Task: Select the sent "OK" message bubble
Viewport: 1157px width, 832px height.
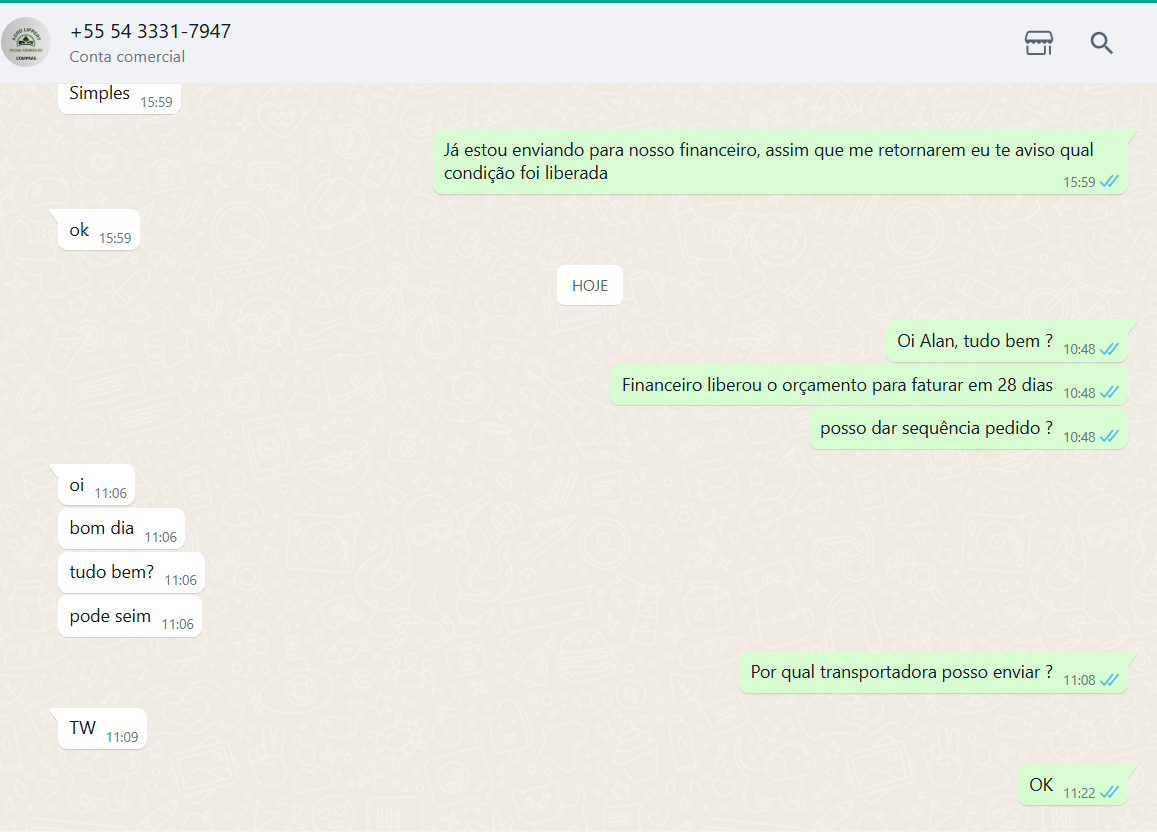Action: 1041,785
